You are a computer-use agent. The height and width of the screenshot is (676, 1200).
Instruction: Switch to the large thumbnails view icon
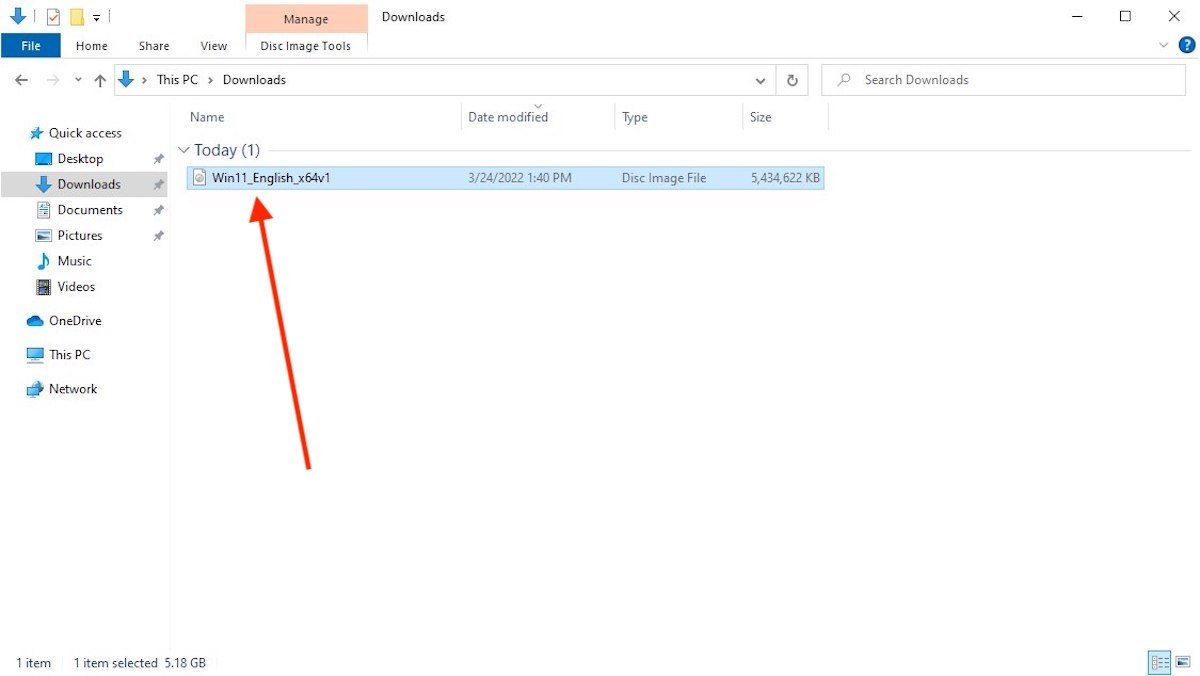click(1183, 662)
